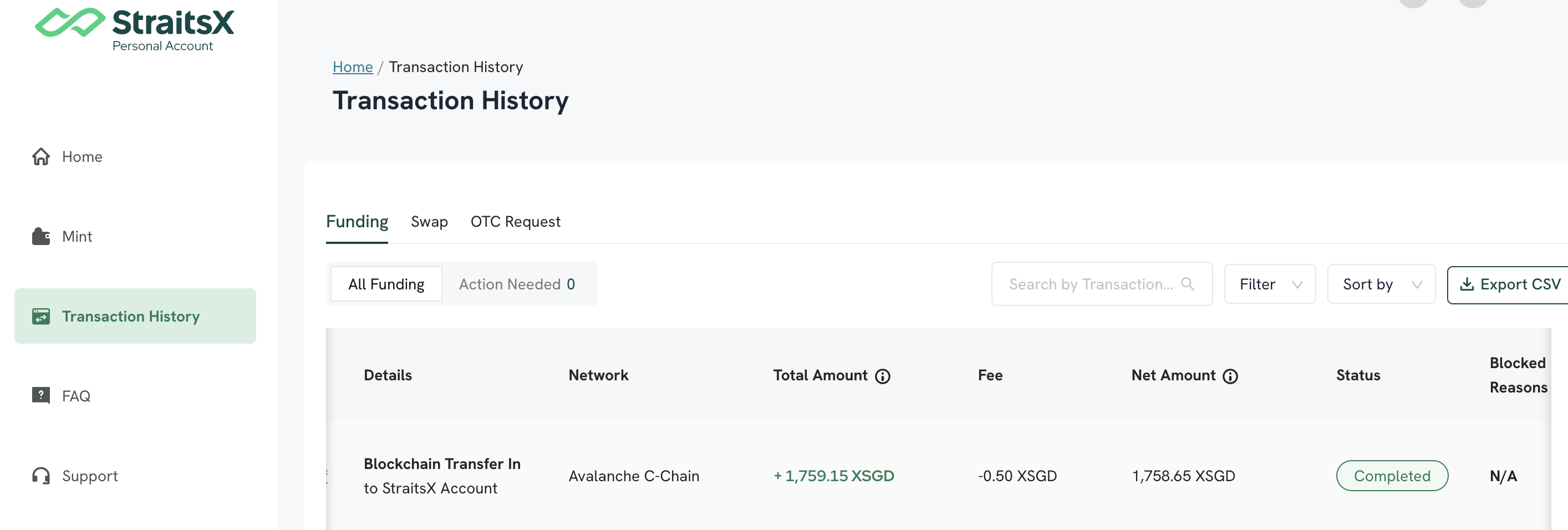
Task: Switch to the OTC Request tab
Action: pos(515,222)
